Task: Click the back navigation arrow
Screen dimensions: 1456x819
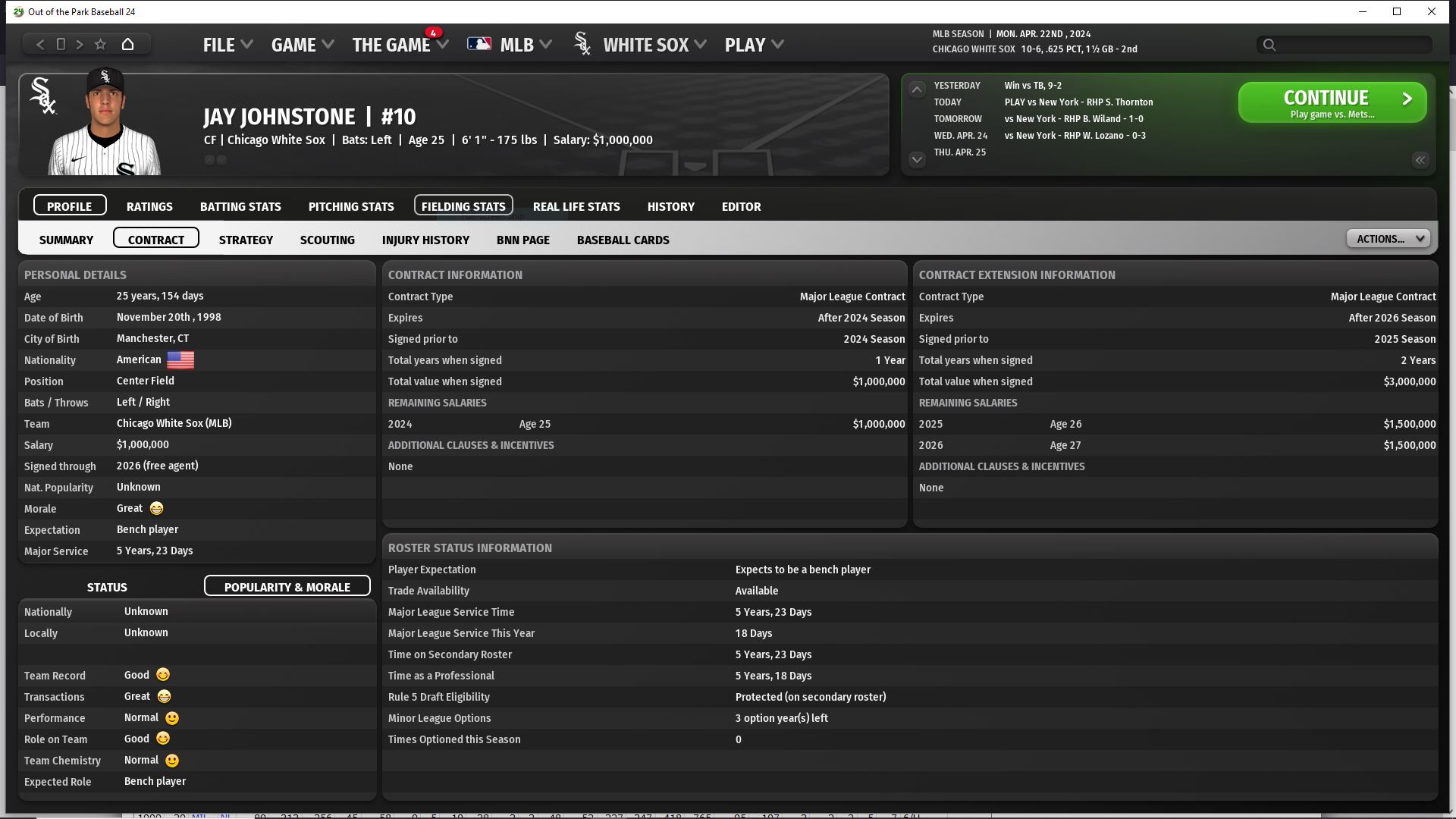Action: pos(40,45)
